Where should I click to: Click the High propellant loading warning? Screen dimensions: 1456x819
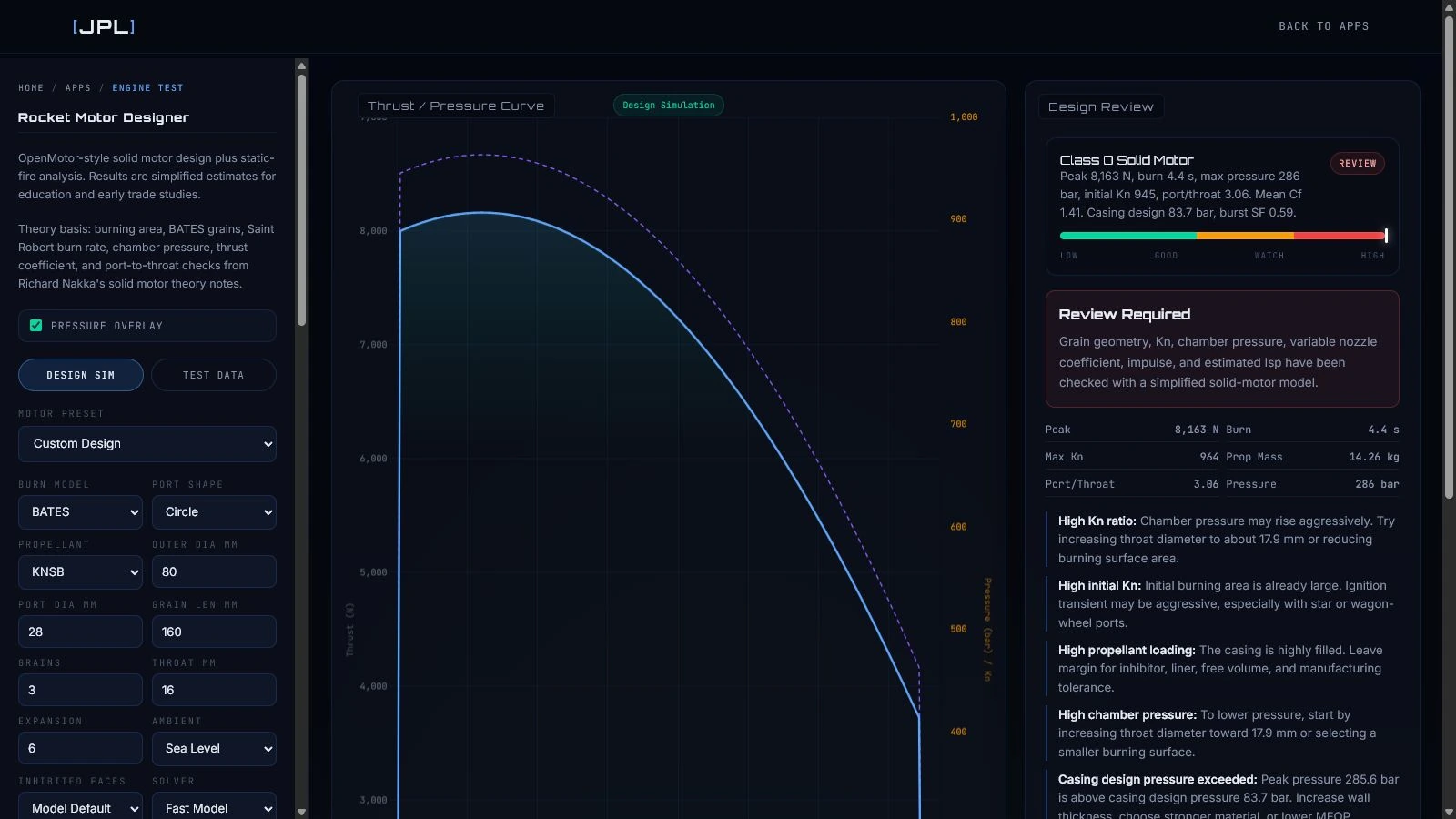pos(1222,669)
